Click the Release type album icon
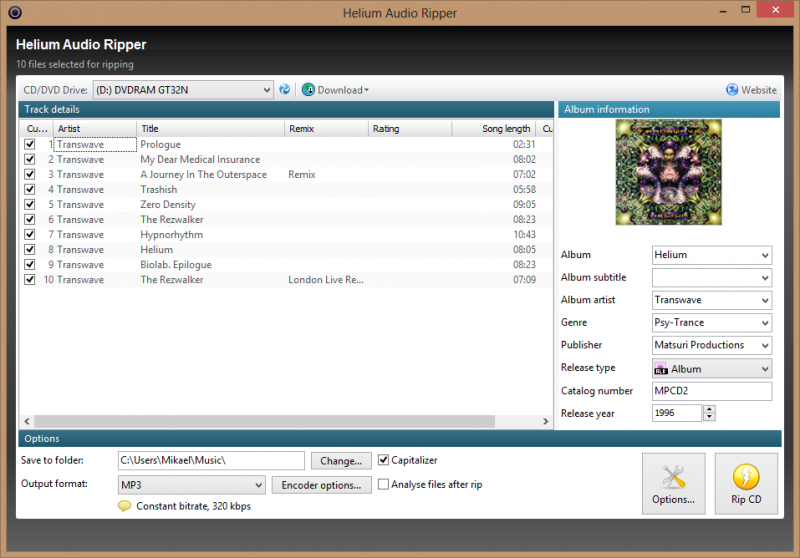Screen dimensions: 800x558 pyautogui.click(x=661, y=369)
